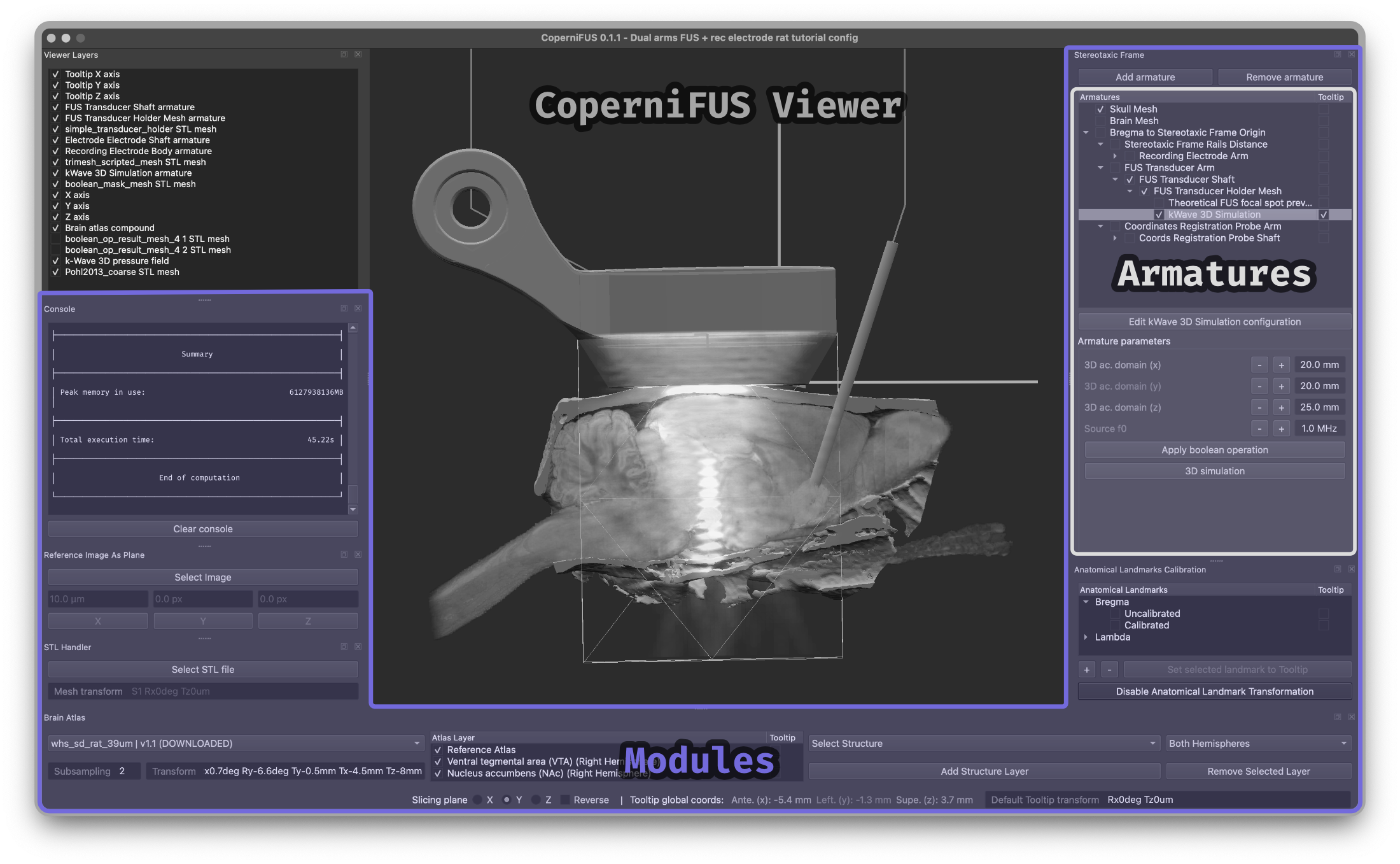The height and width of the screenshot is (864, 1400).
Task: Open the whs_sd_rat_39um atlas dropdown
Action: 235,744
